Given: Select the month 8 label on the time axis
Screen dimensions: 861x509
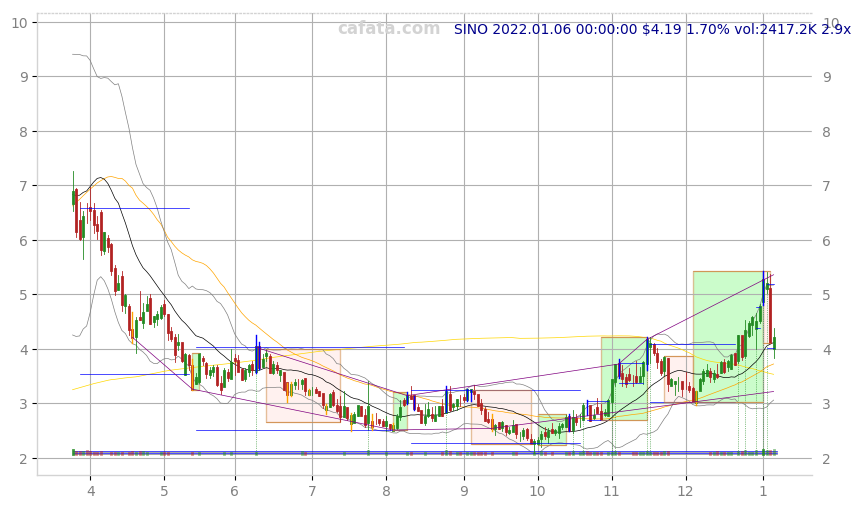Looking at the screenshot, I should point(386,491).
